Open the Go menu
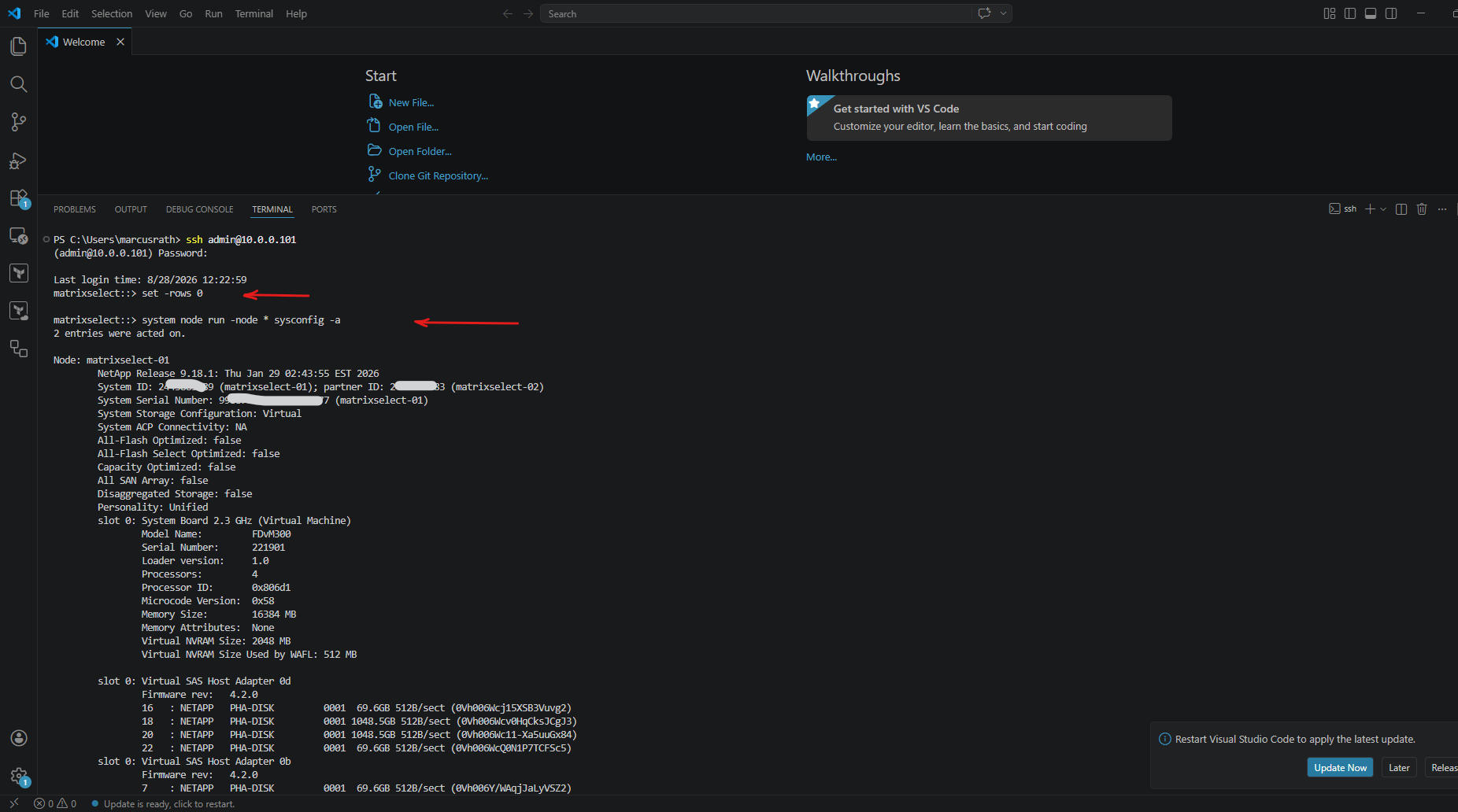This screenshot has height=812, width=1458. [186, 13]
